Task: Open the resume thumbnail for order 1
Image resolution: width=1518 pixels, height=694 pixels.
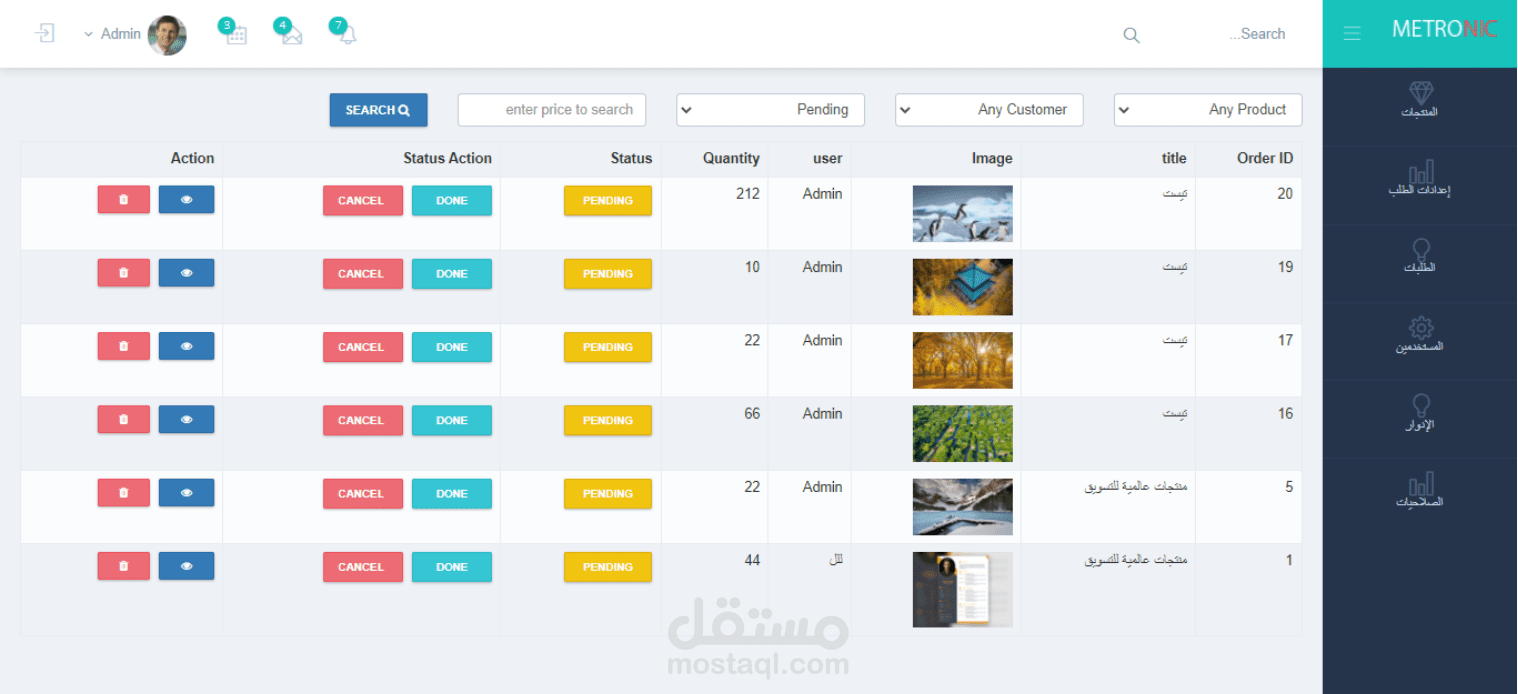Action: 962,590
